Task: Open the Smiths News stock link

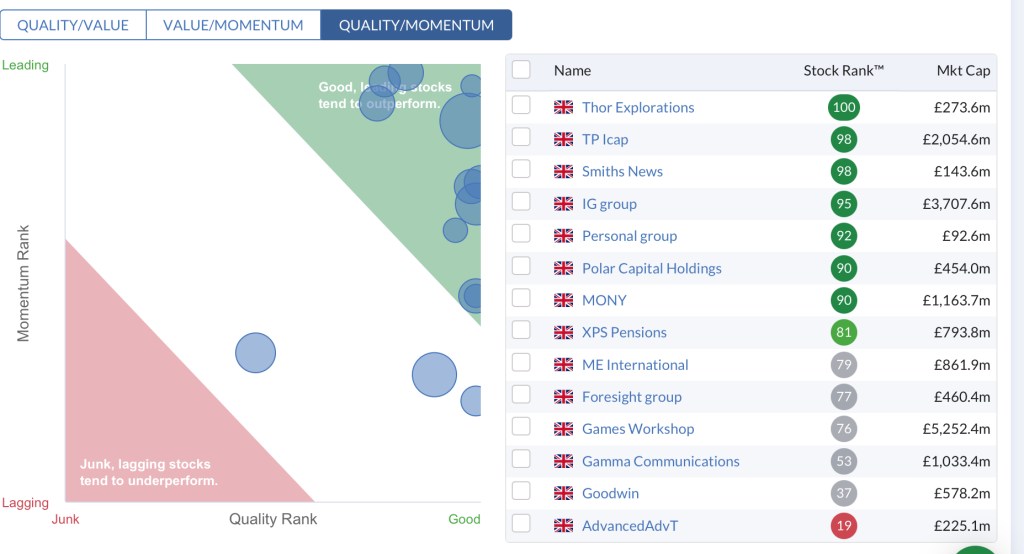Action: point(622,171)
